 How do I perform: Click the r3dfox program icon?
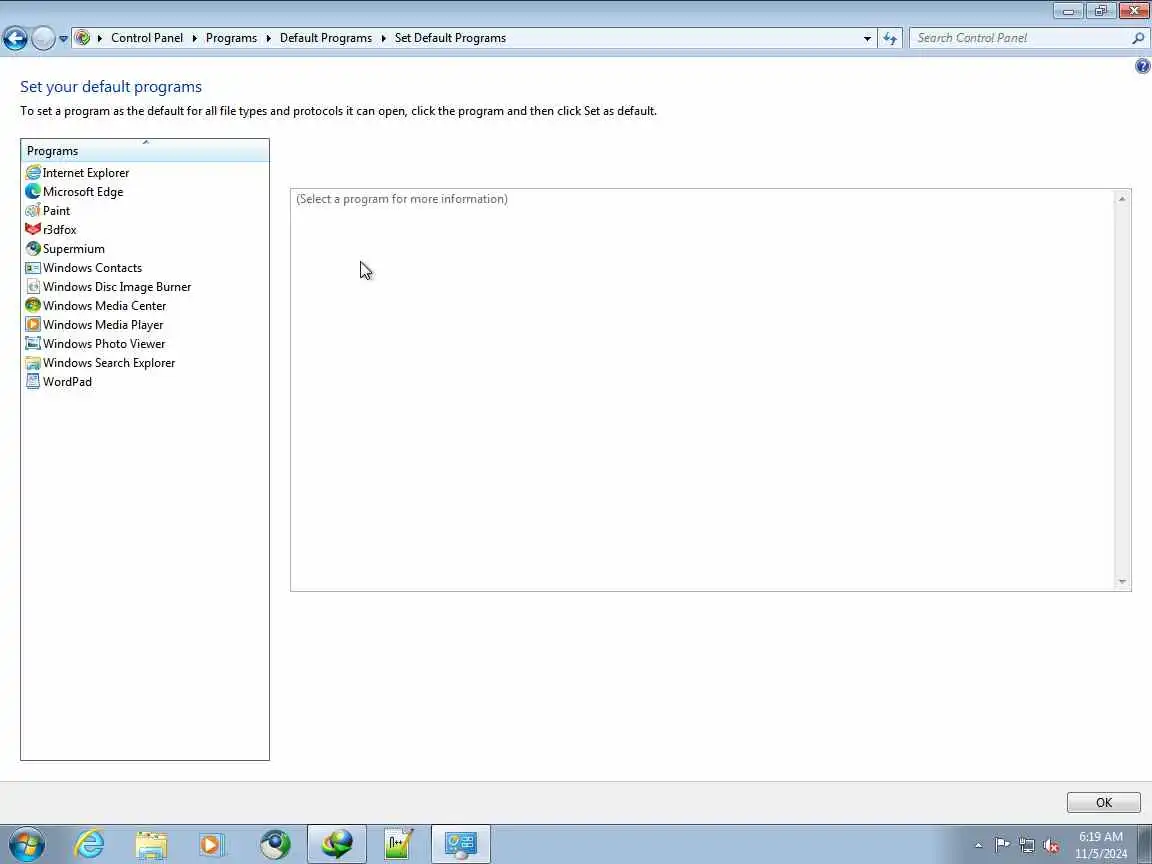click(x=33, y=230)
